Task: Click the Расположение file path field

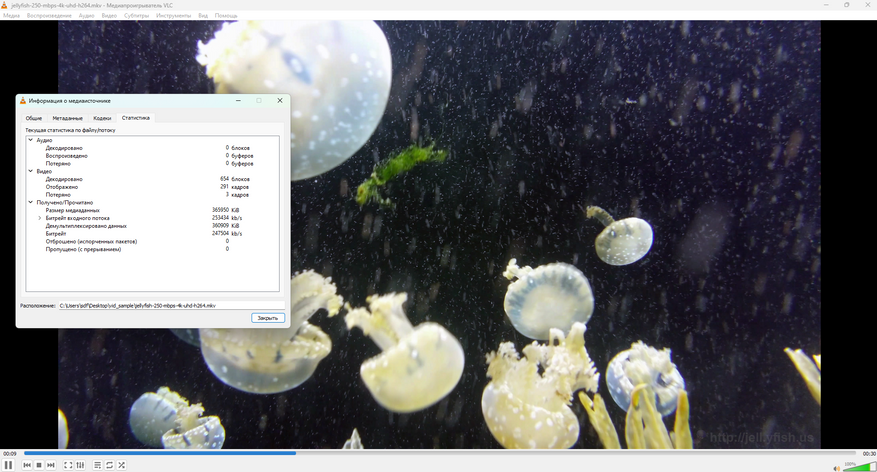Action: pos(171,305)
